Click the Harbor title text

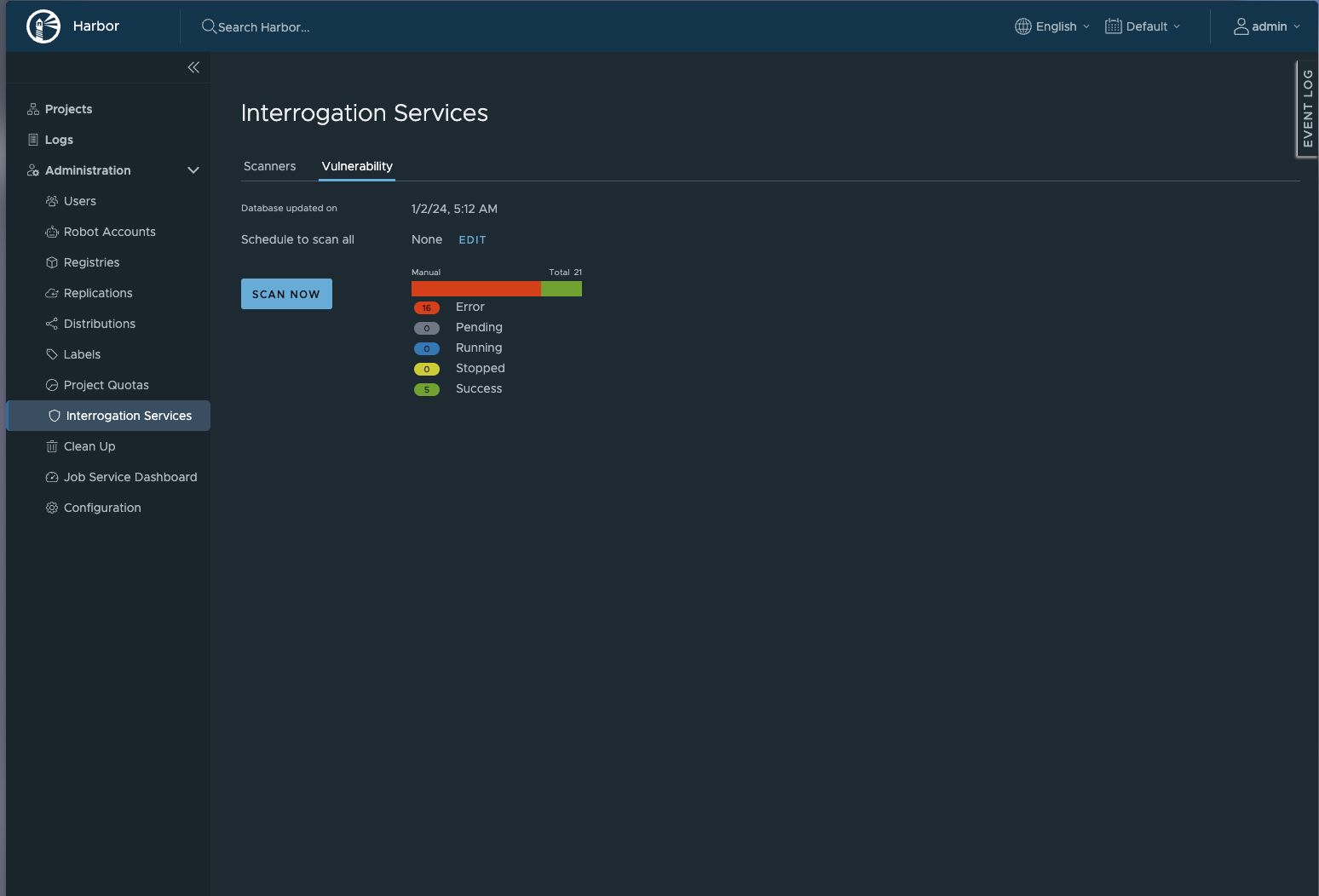[96, 26]
